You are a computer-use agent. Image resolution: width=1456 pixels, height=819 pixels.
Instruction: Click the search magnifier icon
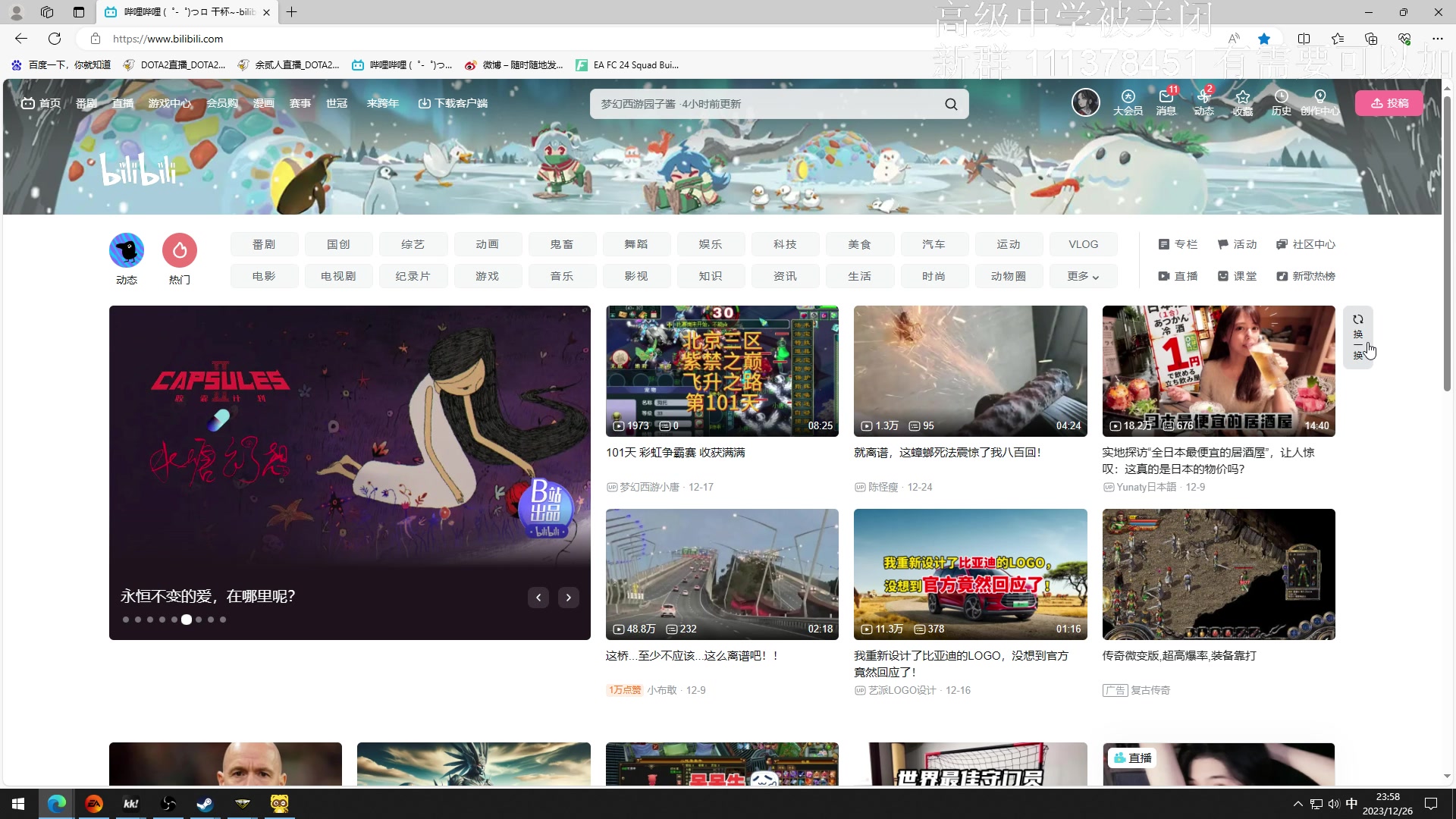pos(951,104)
